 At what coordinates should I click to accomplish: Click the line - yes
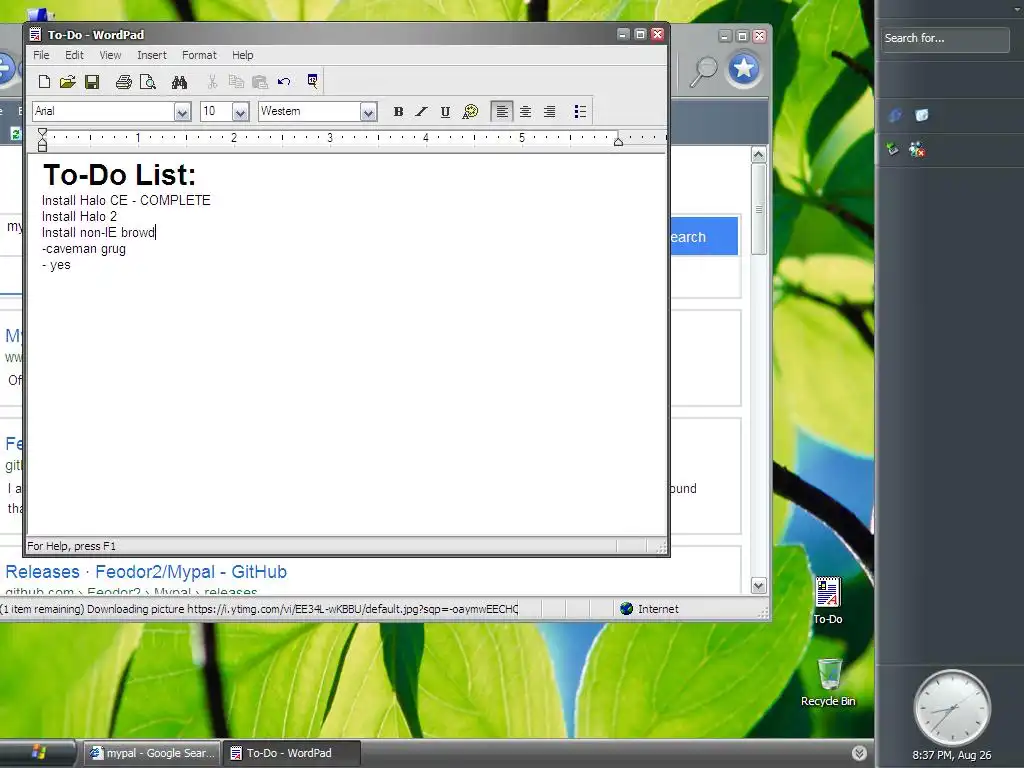pos(56,264)
